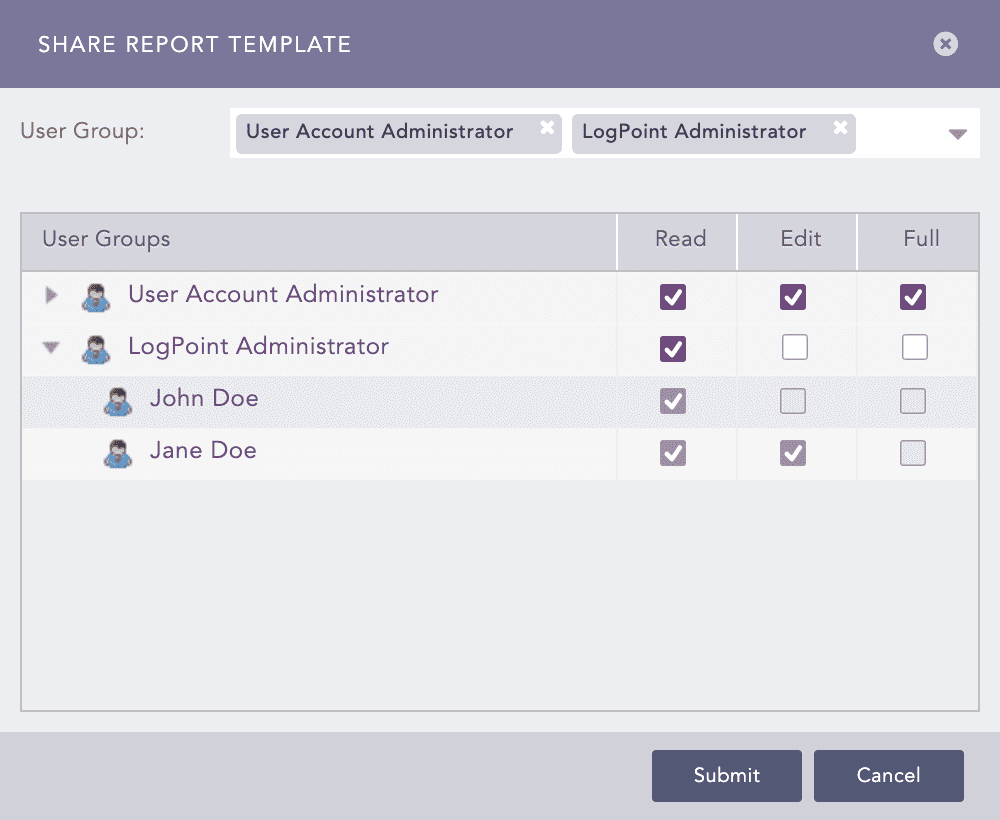The height and width of the screenshot is (820, 1000).
Task: Select the John Doe row
Action: click(300, 400)
